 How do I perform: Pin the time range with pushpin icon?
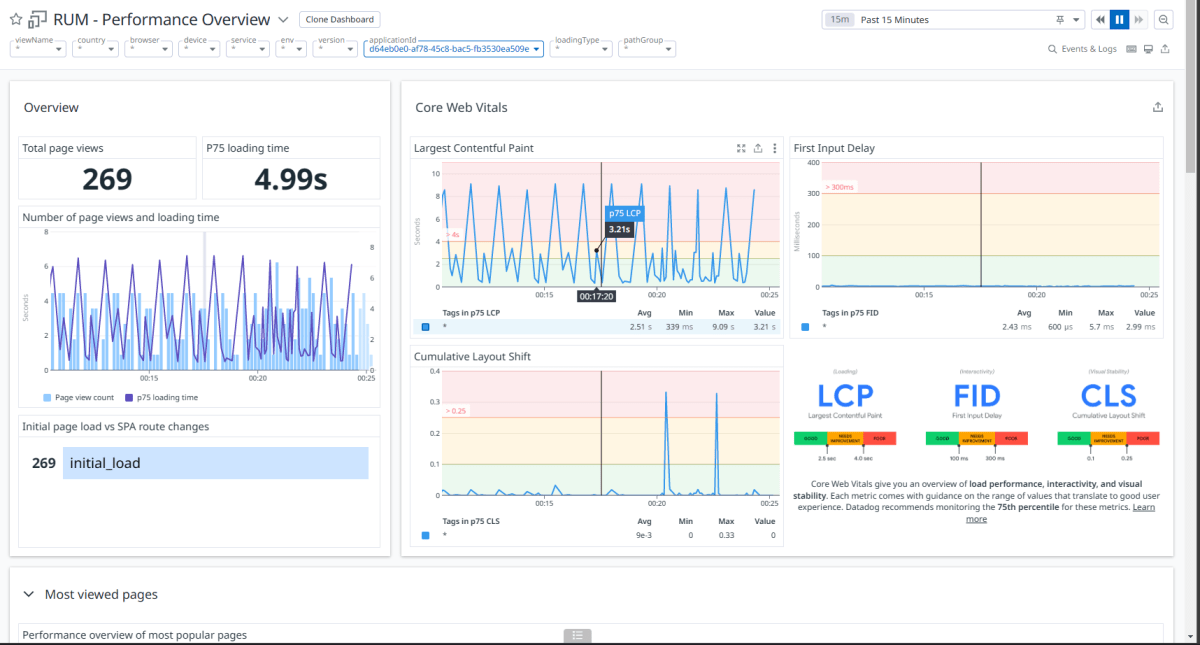click(x=1060, y=20)
